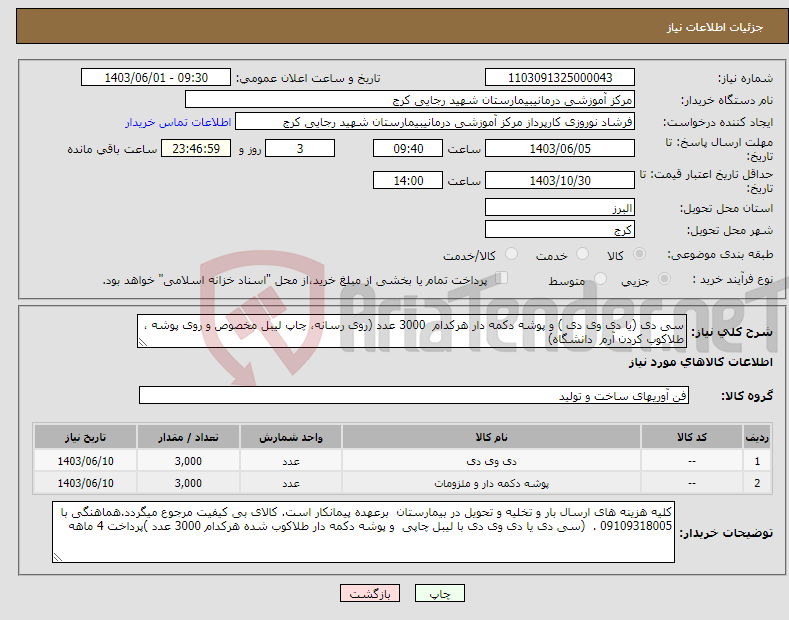Image resolution: width=789 pixels, height=620 pixels.
Task: Click the buyer organization name field
Action: [410, 100]
